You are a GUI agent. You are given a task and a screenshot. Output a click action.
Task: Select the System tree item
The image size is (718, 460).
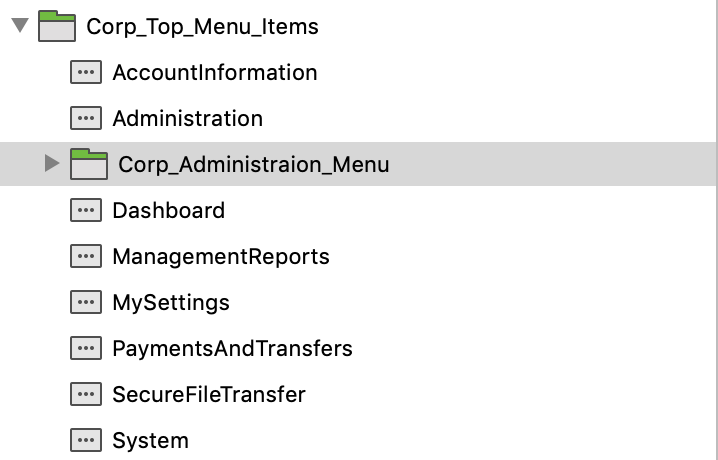point(151,440)
